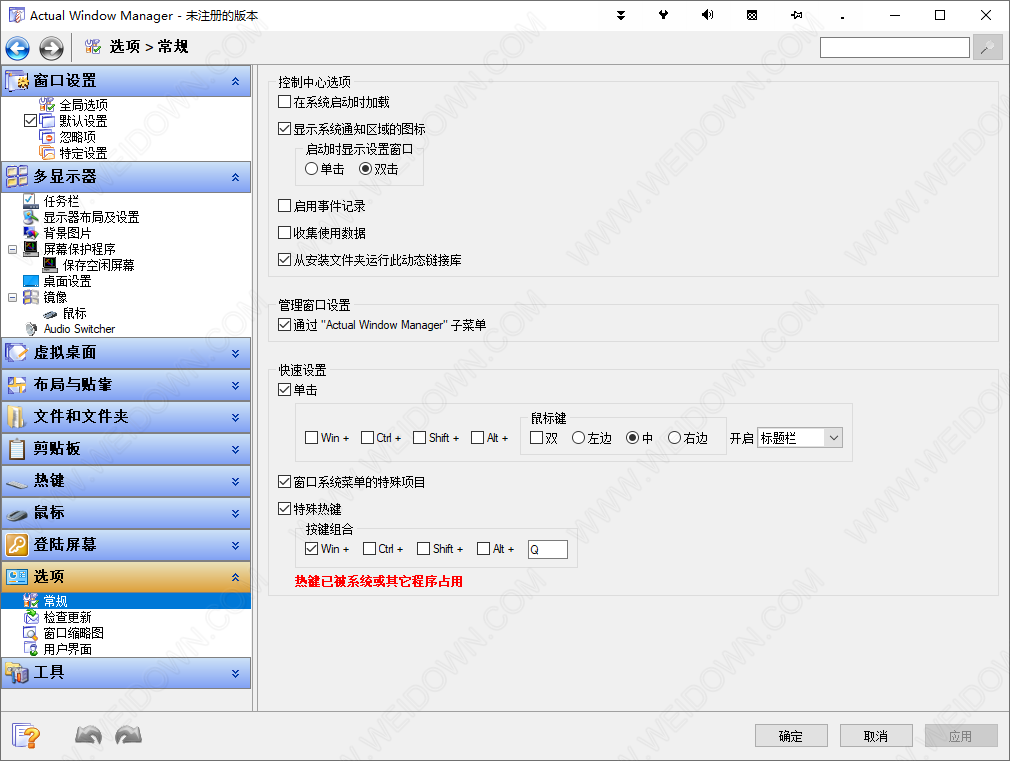The image size is (1010, 761).
Task: Click the speaker audio title bar icon
Action: pos(707,15)
